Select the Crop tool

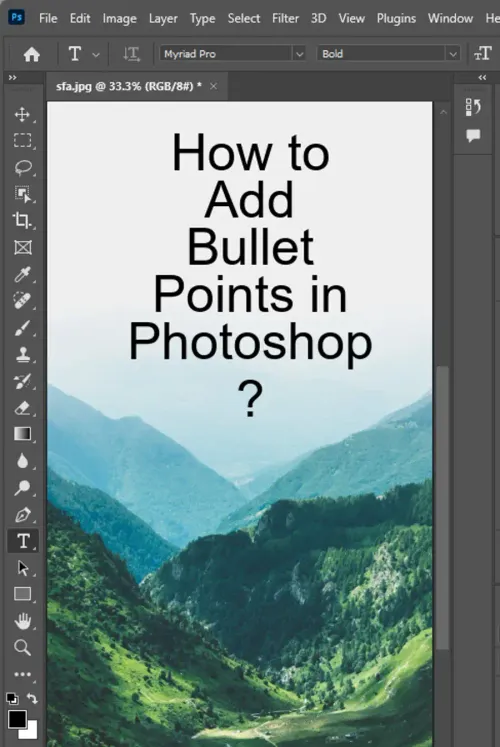22,220
